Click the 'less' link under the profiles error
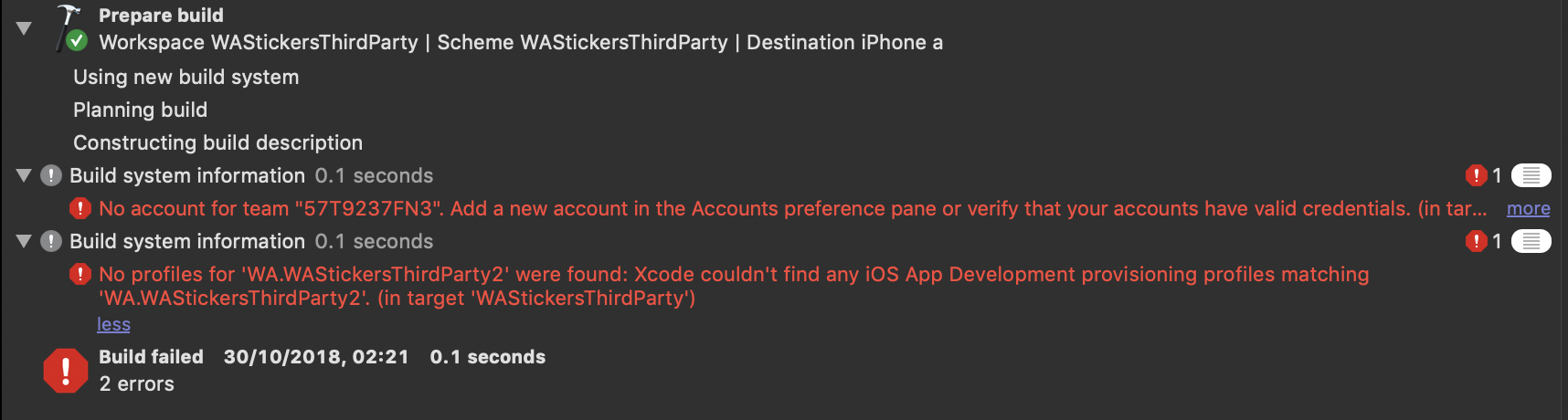Image resolution: width=1568 pixels, height=420 pixels. coord(114,324)
